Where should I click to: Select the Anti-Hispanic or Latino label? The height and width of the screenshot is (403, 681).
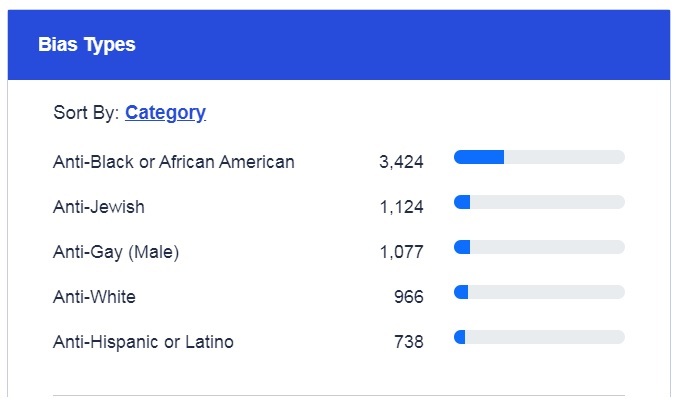tap(143, 342)
